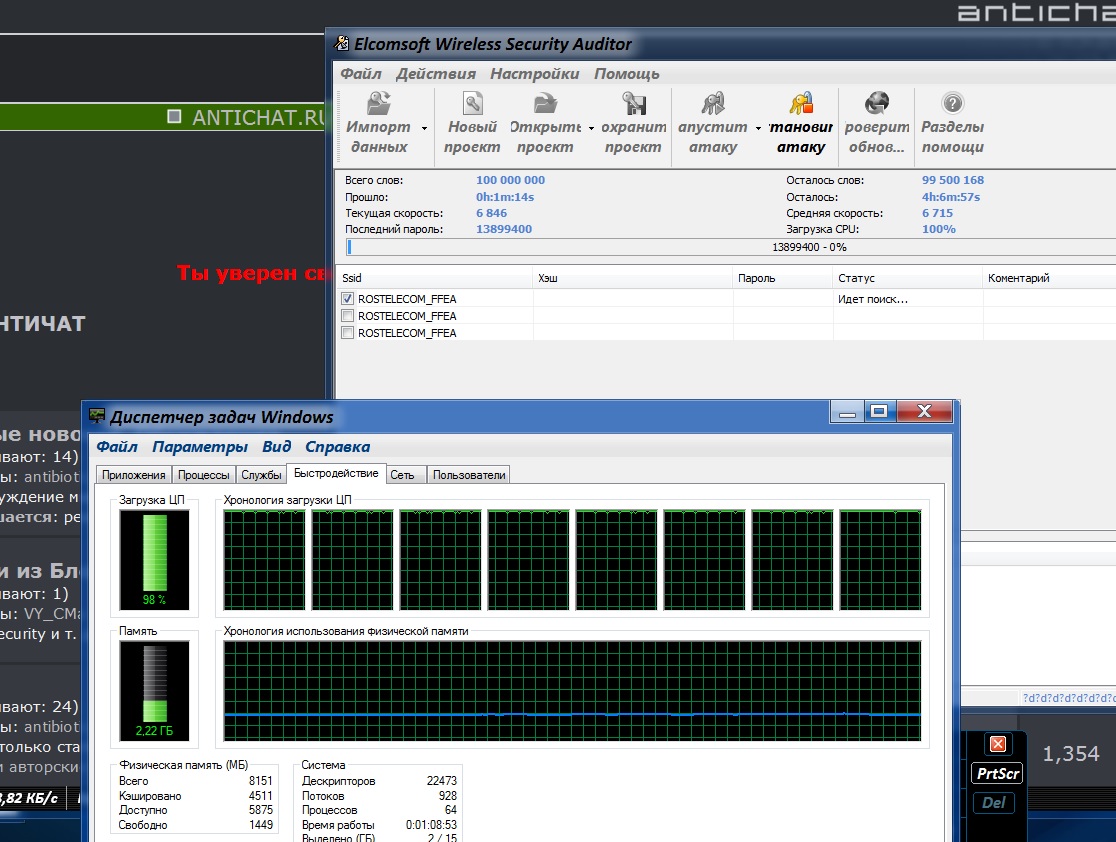The image size is (1116, 842).
Task: Start the attack with the Запустить атаку icon
Action: 712,104
